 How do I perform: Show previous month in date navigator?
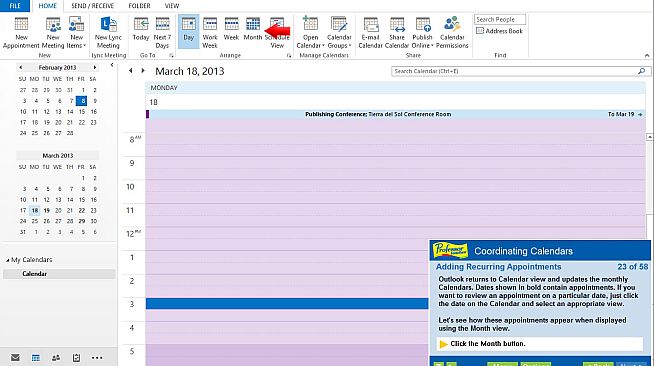20,67
